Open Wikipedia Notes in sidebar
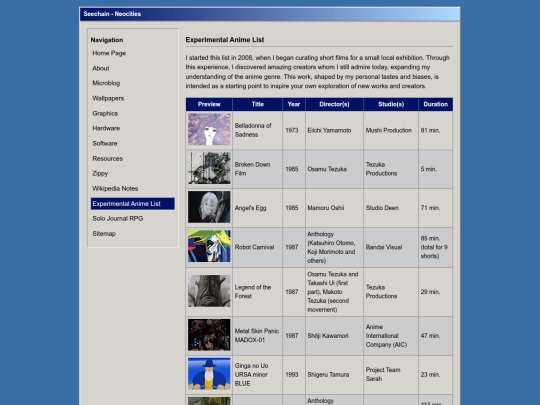Viewport: 540px width, 405px height. point(115,188)
